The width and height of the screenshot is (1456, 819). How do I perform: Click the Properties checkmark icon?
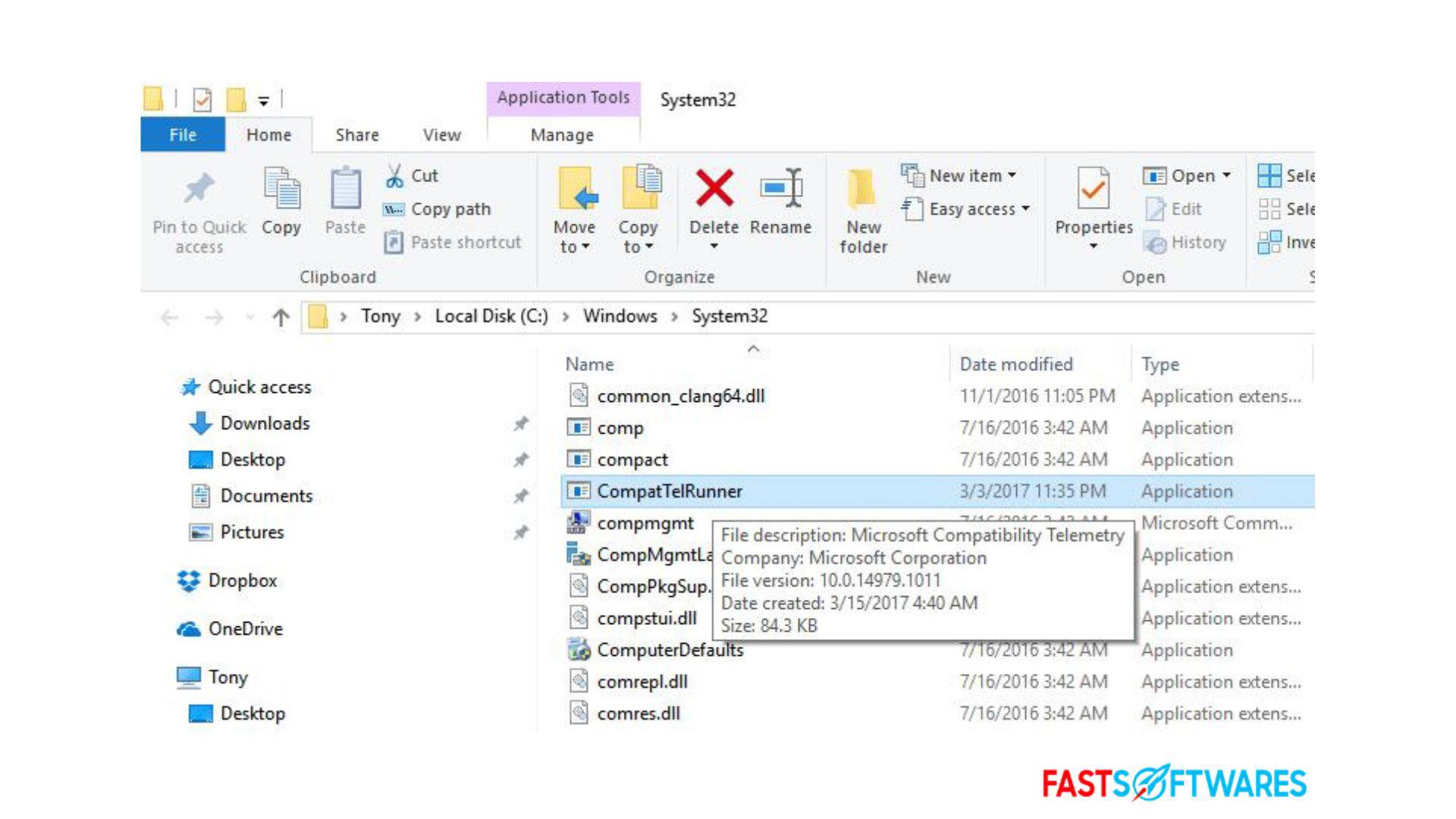click(x=1093, y=188)
